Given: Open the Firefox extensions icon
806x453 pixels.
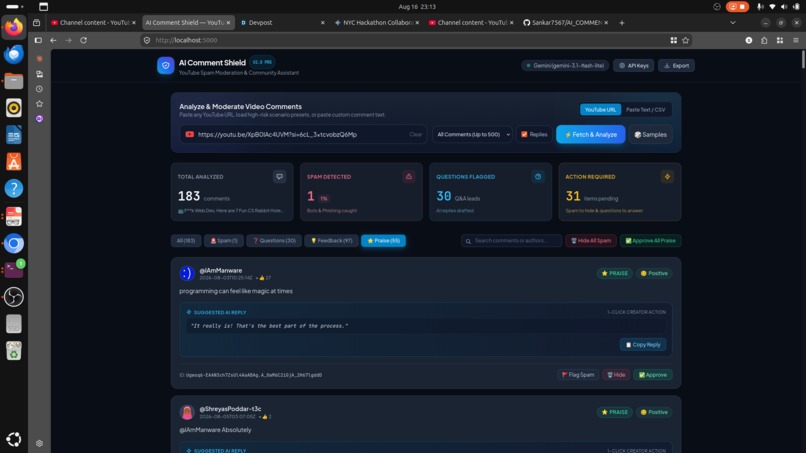Looking at the screenshot, I should pos(764,40).
